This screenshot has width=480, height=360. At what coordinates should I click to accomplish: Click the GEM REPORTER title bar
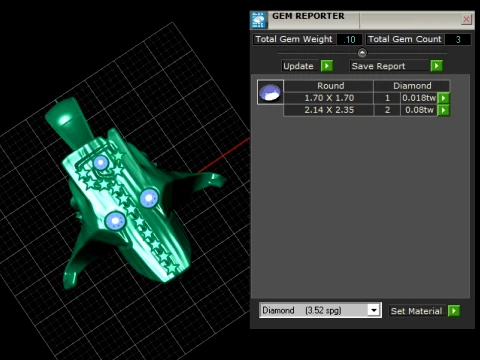pos(363,20)
